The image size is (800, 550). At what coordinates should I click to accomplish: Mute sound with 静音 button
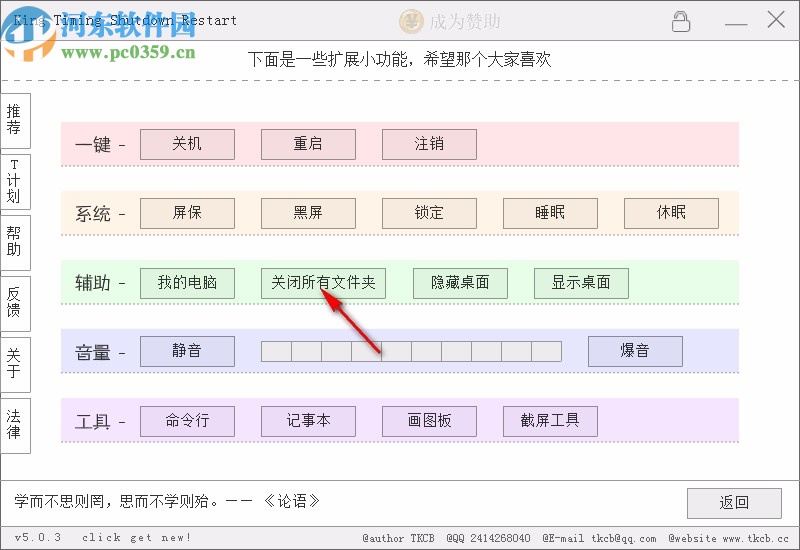(187, 351)
